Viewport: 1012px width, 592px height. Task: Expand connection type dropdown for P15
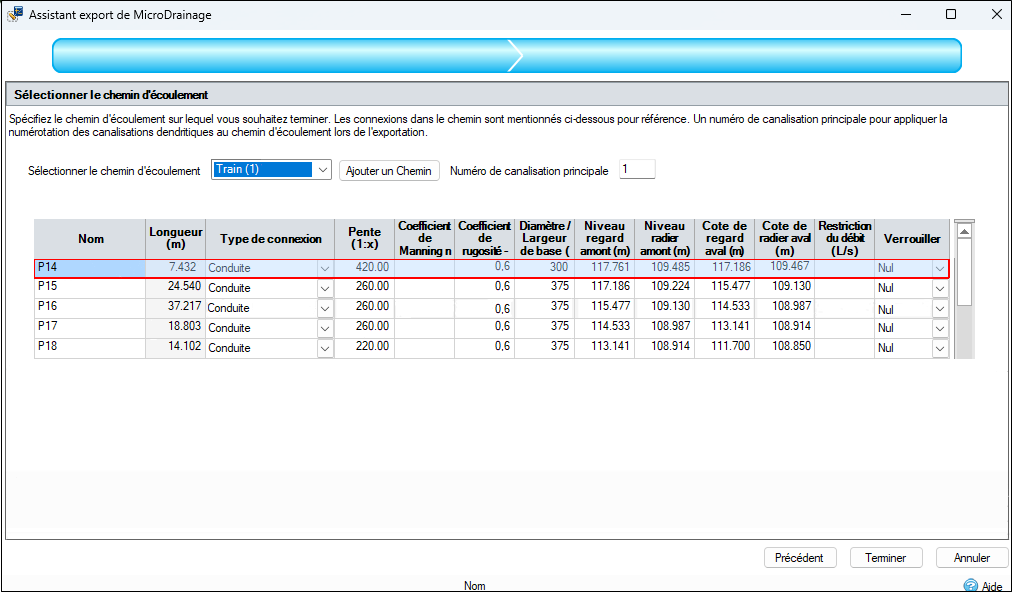[325, 289]
